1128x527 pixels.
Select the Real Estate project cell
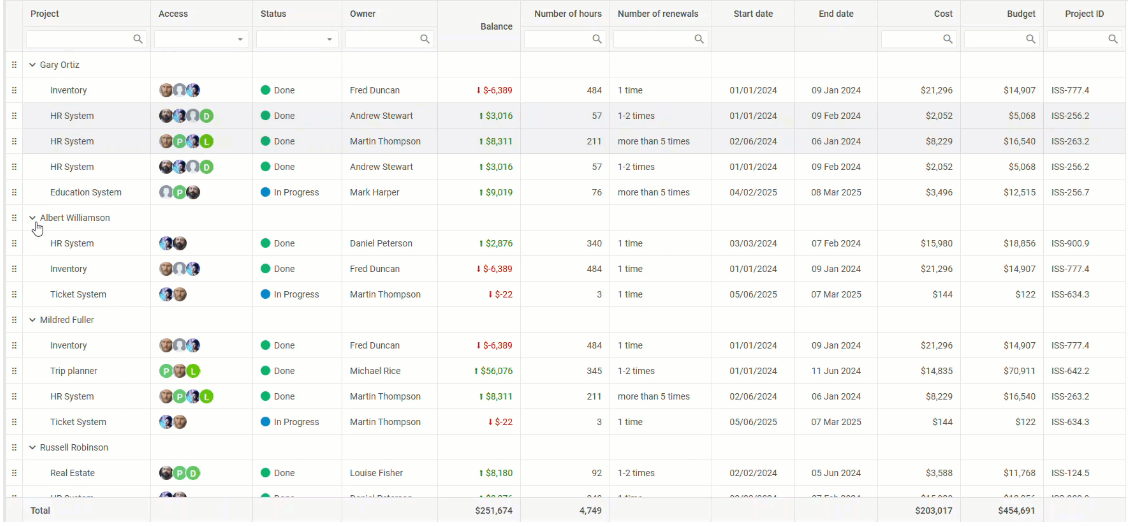click(72, 473)
